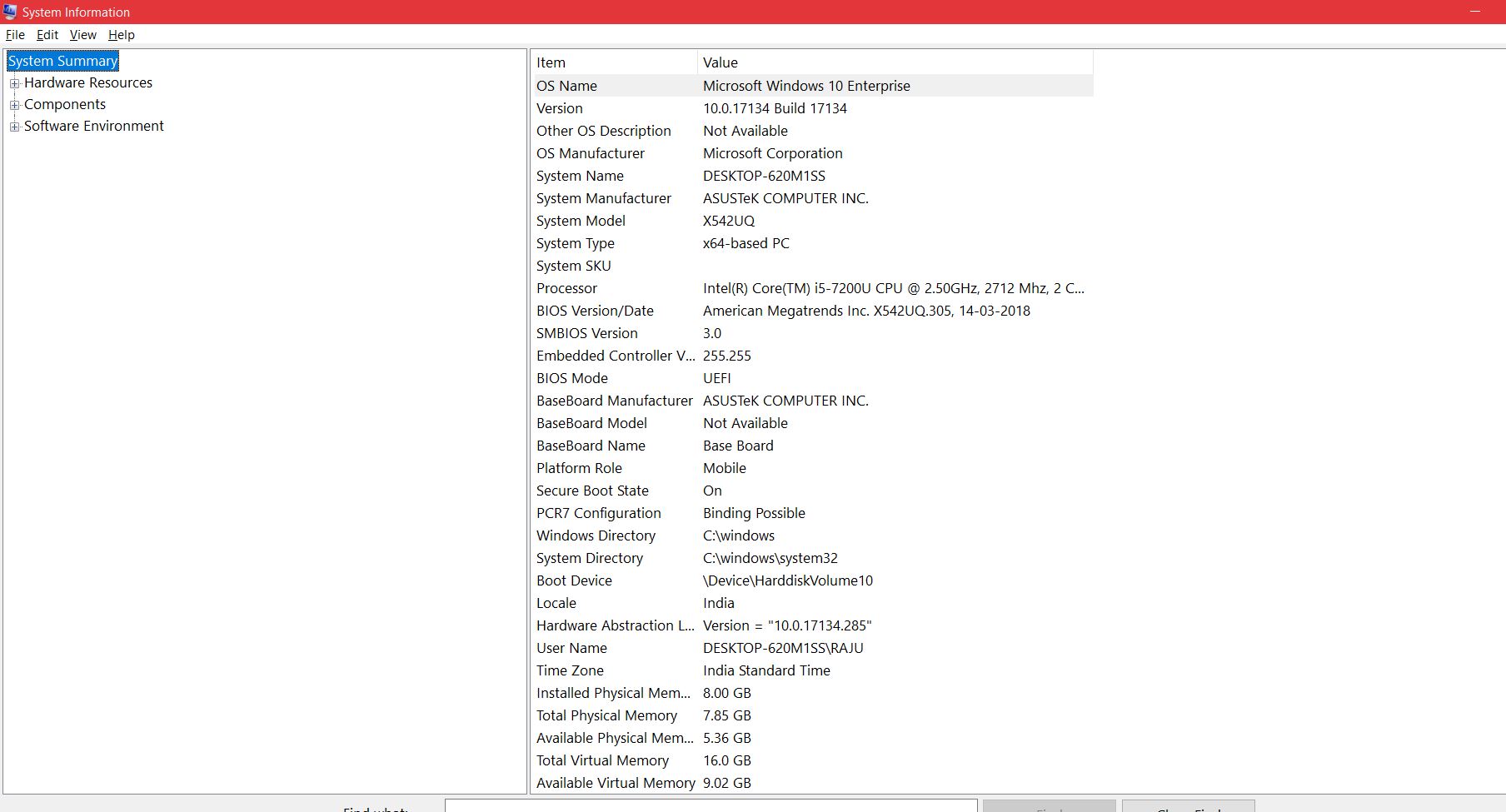Select the Platform Role row
This screenshot has height=812, width=1506.
pos(813,468)
